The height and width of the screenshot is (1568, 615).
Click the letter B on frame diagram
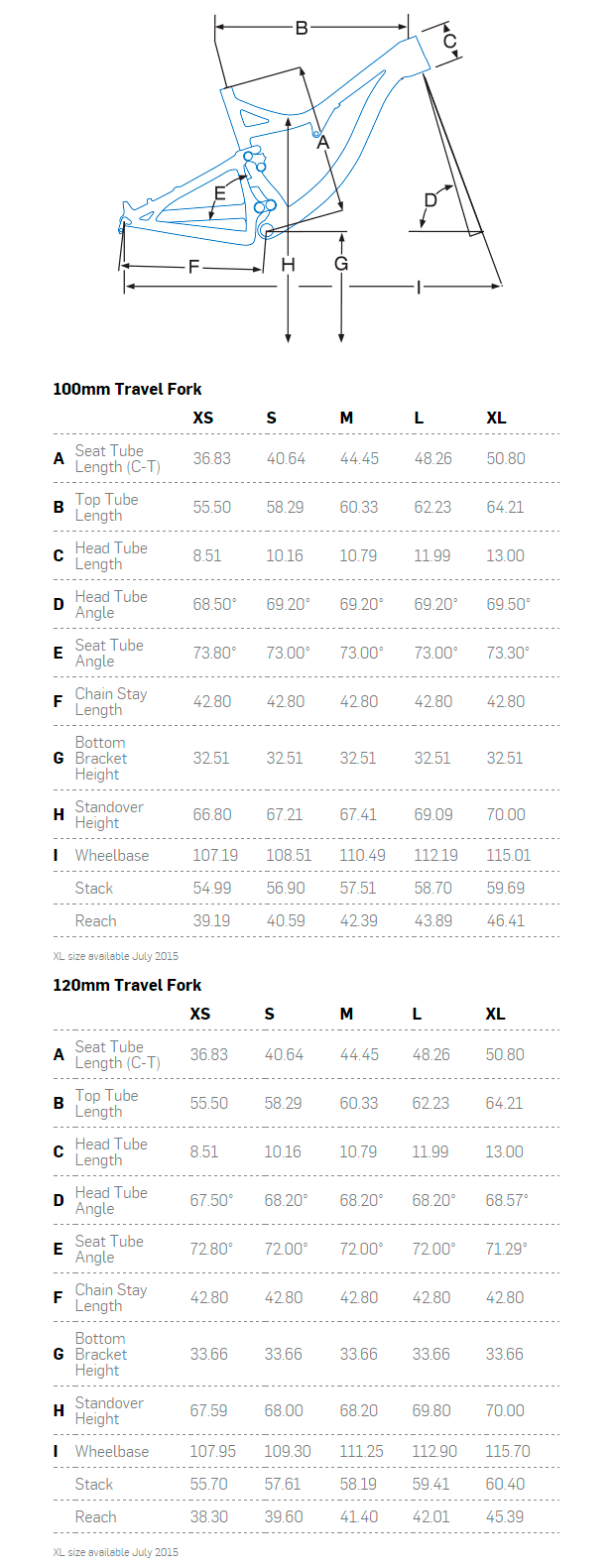click(302, 28)
